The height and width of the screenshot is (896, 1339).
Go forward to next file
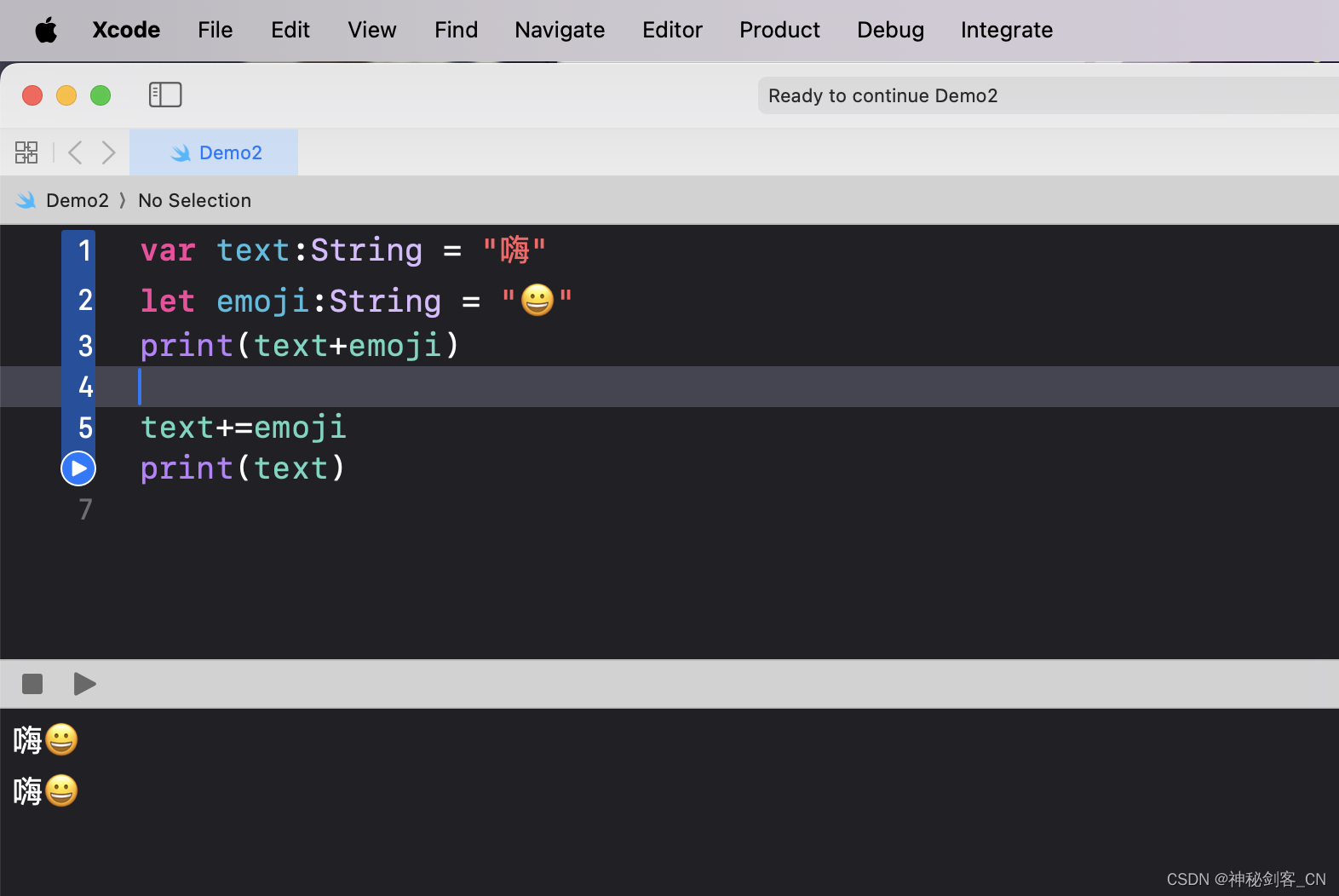coord(108,152)
